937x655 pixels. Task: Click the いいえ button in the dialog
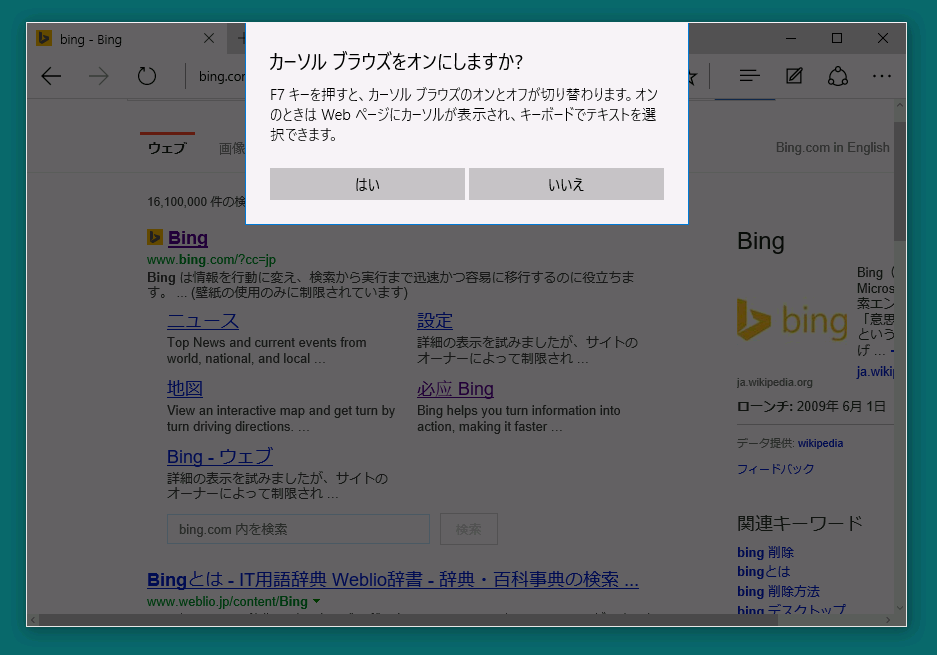(566, 184)
